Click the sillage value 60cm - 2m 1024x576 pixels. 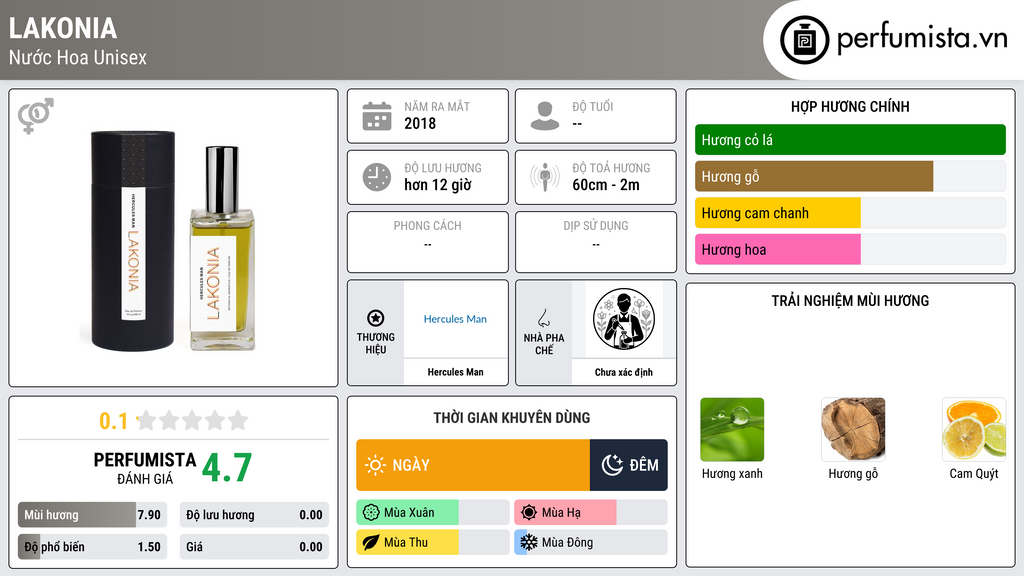pyautogui.click(x=606, y=185)
